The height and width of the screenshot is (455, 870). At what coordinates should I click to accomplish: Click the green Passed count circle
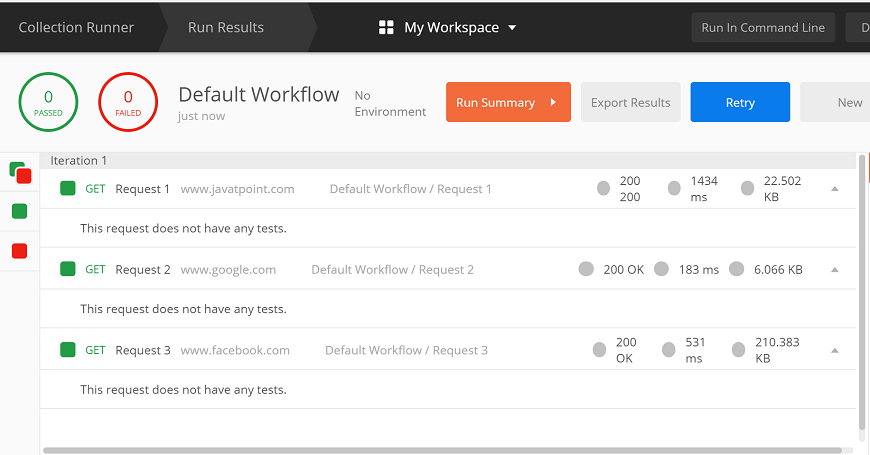pos(48,102)
